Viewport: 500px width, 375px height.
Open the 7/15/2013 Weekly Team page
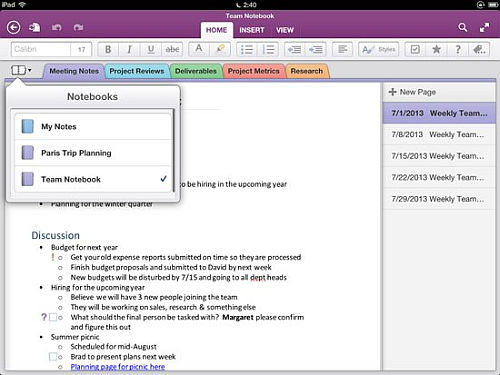click(x=439, y=156)
